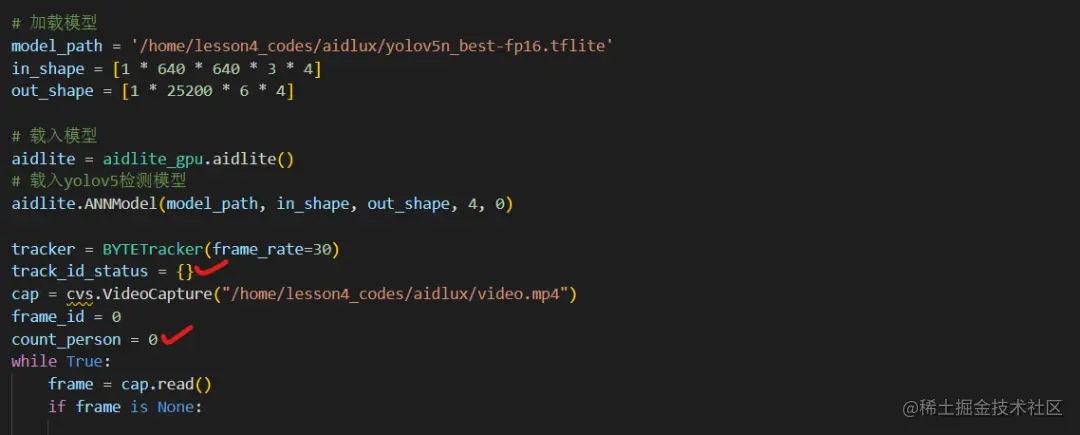The width and height of the screenshot is (1080, 435).
Task: Click 'VideoCapture' method name
Action: point(157,295)
